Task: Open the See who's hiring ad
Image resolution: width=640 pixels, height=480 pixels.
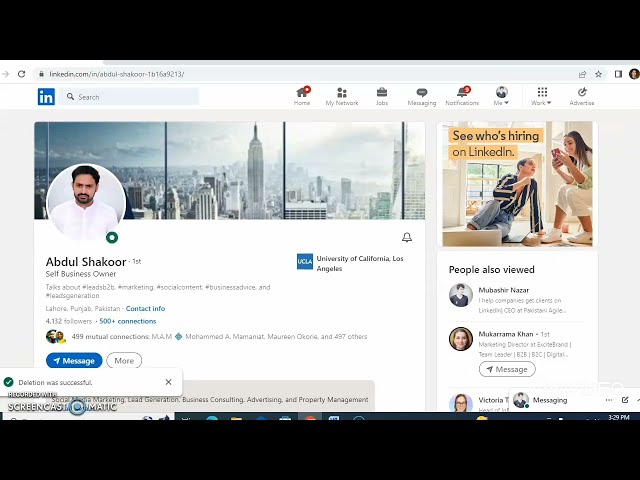Action: 518,184
